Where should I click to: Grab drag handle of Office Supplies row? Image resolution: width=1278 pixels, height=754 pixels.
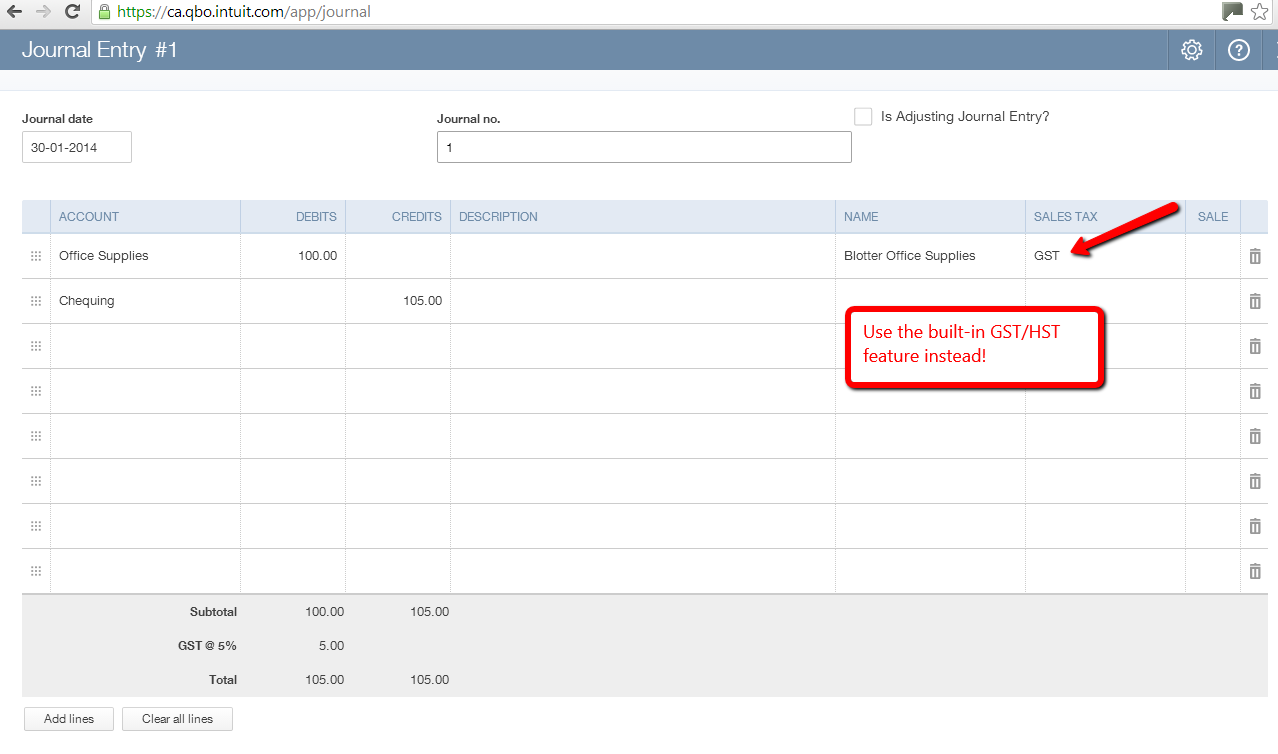pyautogui.click(x=36, y=256)
